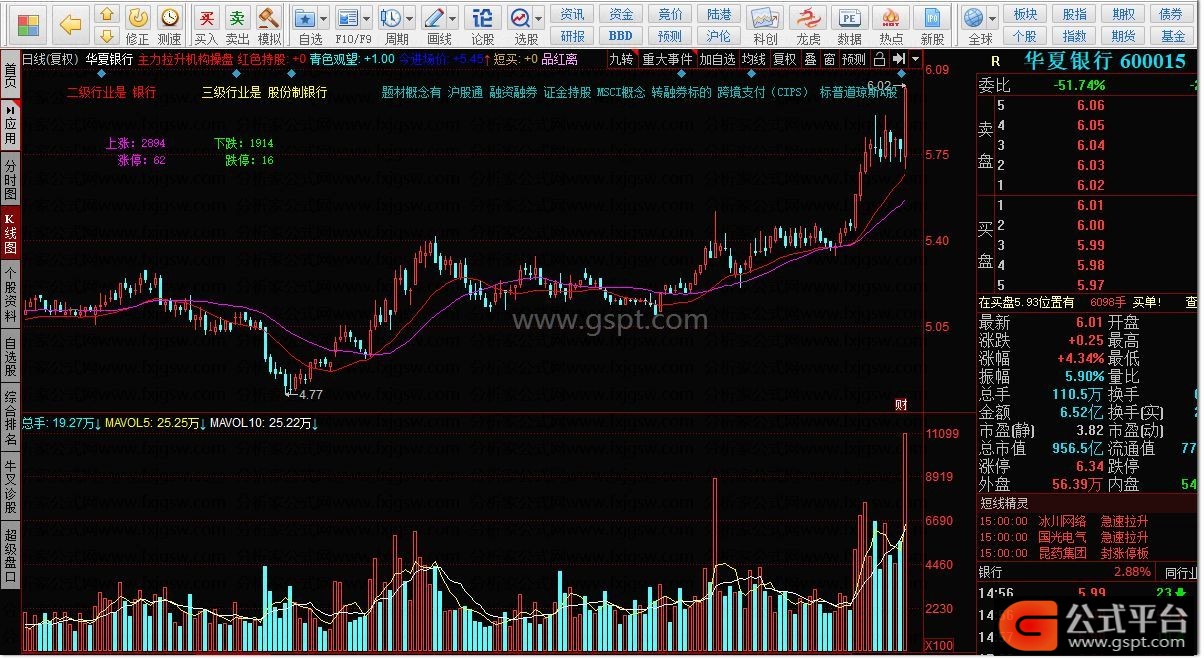Click the 基金 funds button

[x=1172, y=36]
